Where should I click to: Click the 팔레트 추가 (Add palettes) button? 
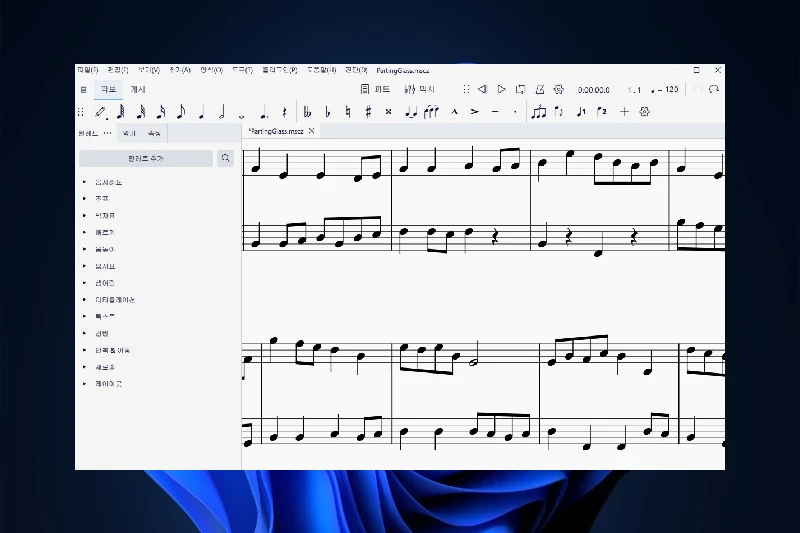146,158
